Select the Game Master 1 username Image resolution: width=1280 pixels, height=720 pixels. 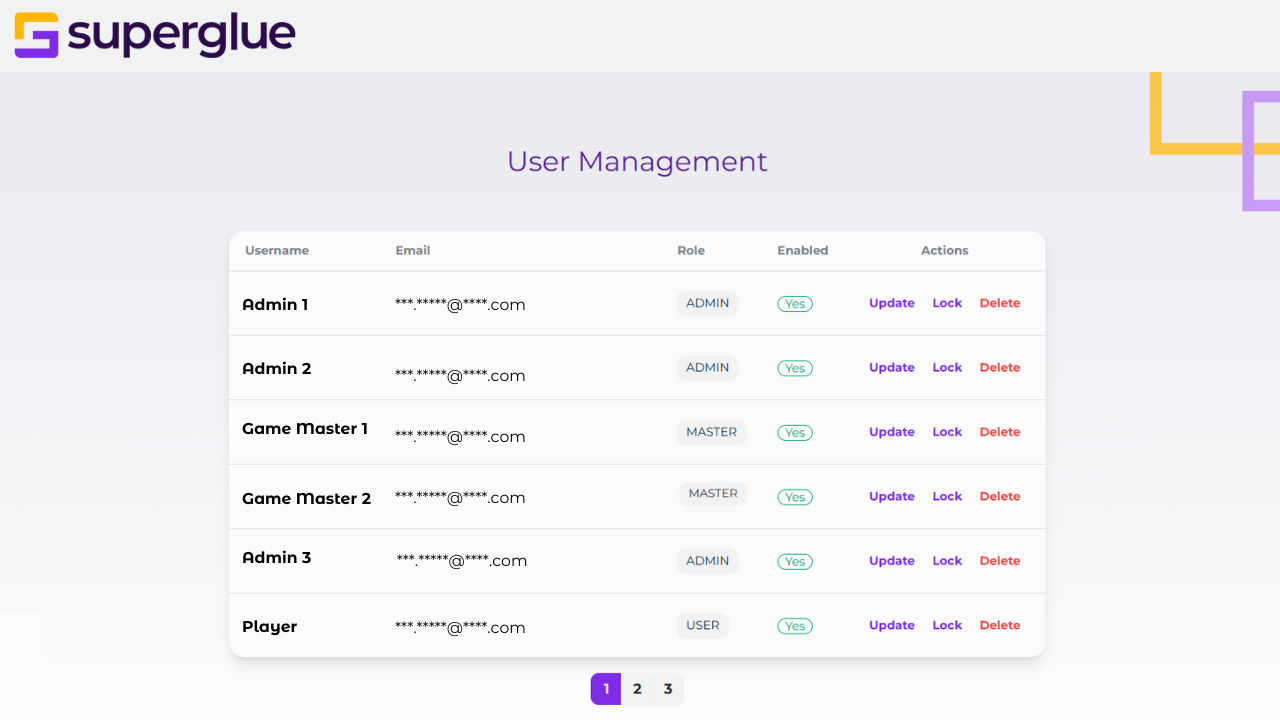point(305,429)
